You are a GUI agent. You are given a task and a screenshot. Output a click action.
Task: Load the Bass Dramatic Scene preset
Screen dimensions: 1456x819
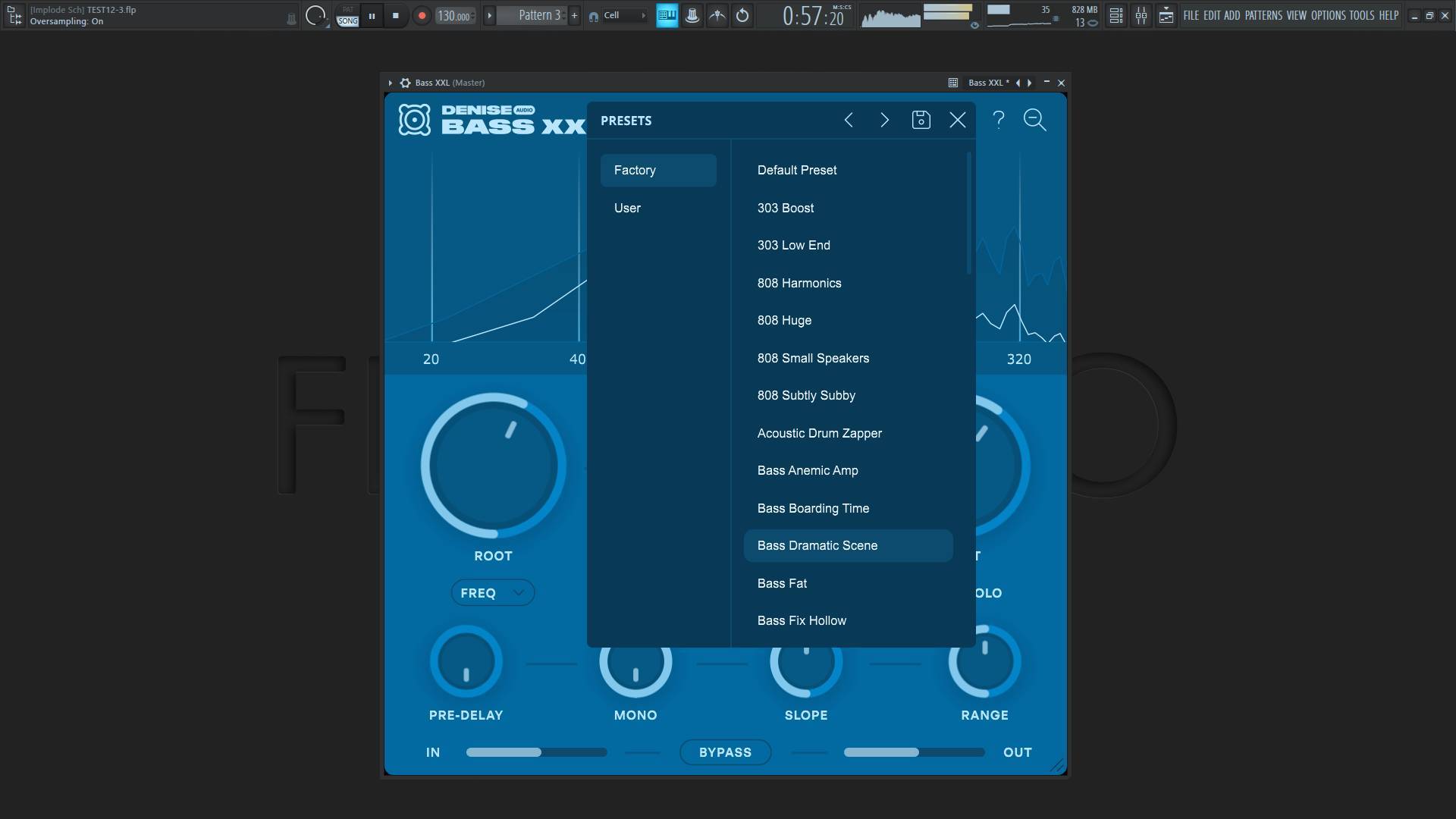(848, 545)
